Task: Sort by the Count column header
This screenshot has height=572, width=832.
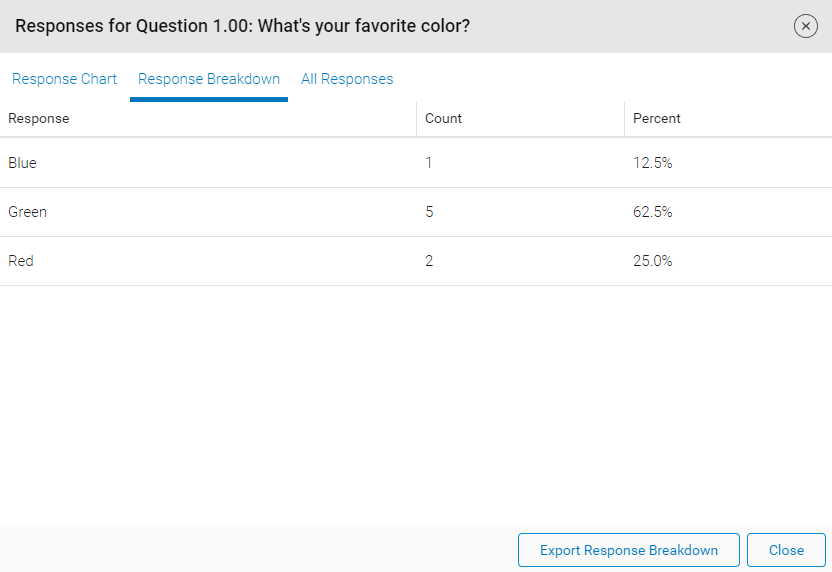Action: click(443, 118)
